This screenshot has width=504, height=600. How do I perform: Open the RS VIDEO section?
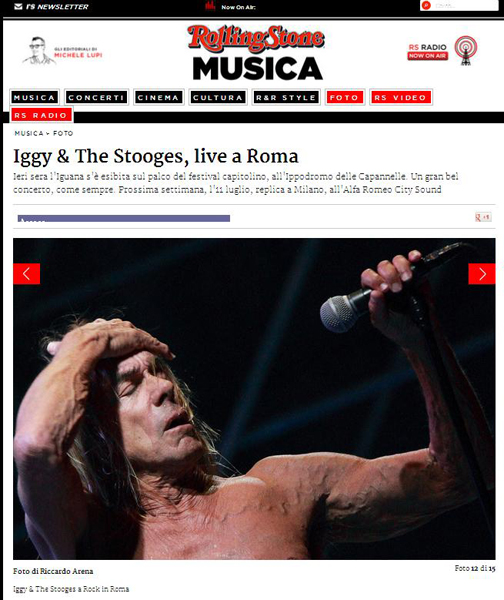pyautogui.click(x=400, y=98)
